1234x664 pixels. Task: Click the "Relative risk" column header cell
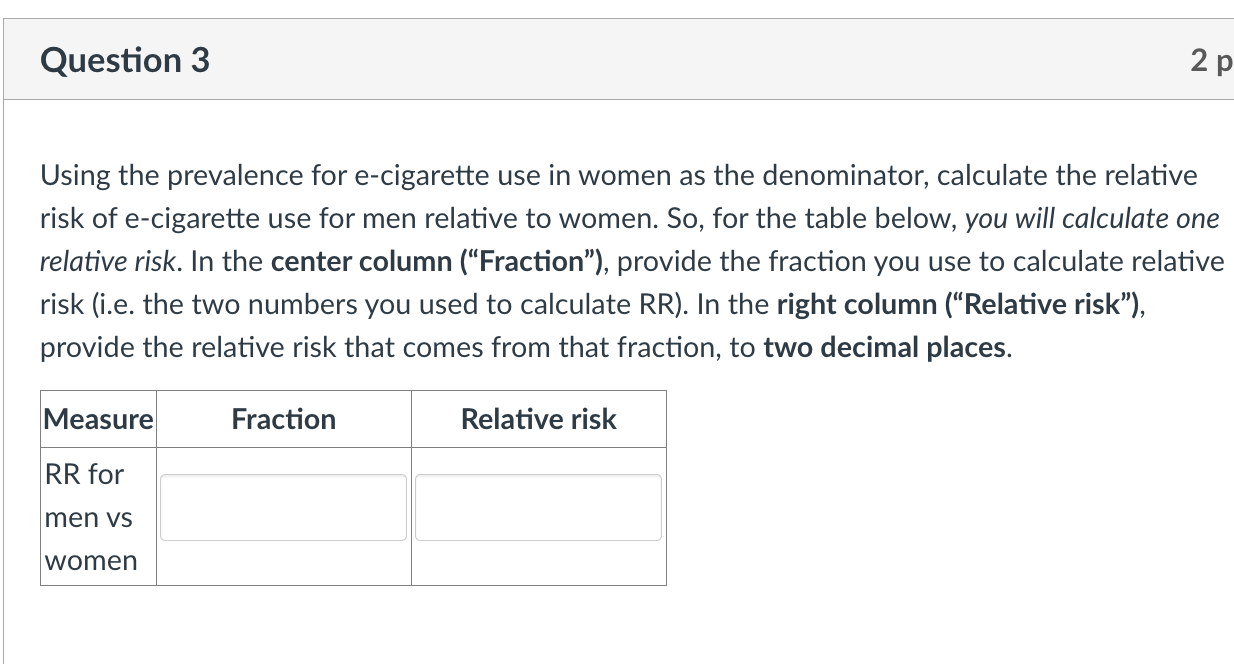click(x=538, y=419)
